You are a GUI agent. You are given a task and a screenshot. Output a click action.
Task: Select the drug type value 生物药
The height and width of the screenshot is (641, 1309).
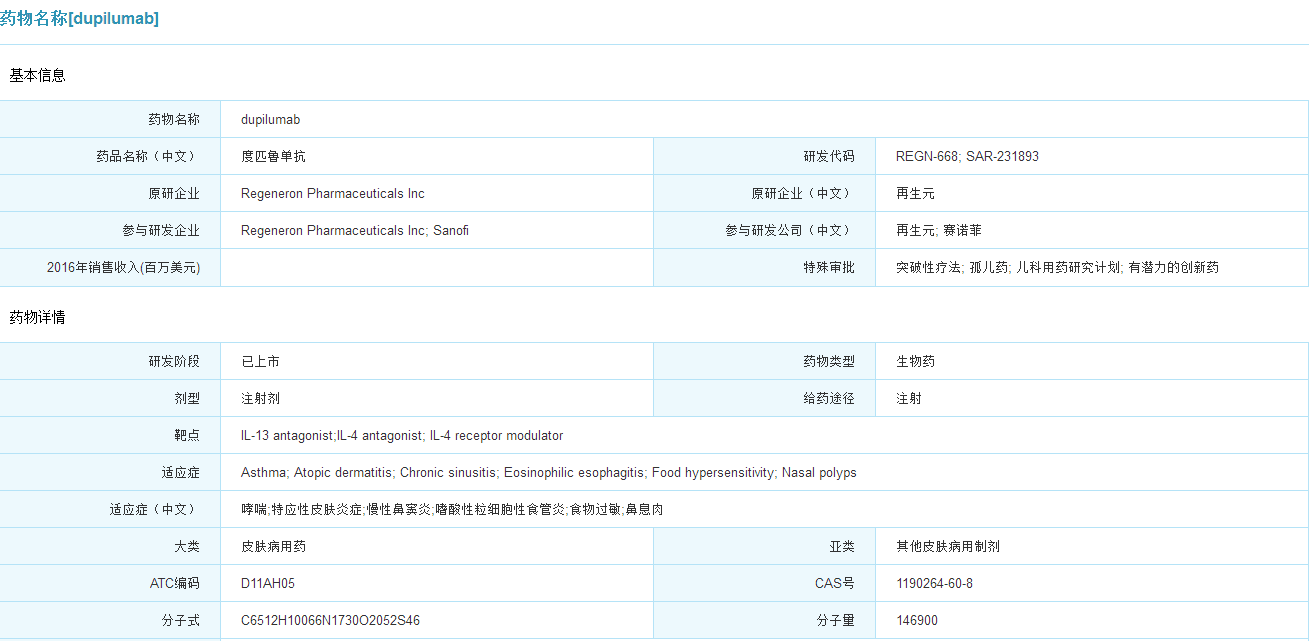[x=915, y=361]
